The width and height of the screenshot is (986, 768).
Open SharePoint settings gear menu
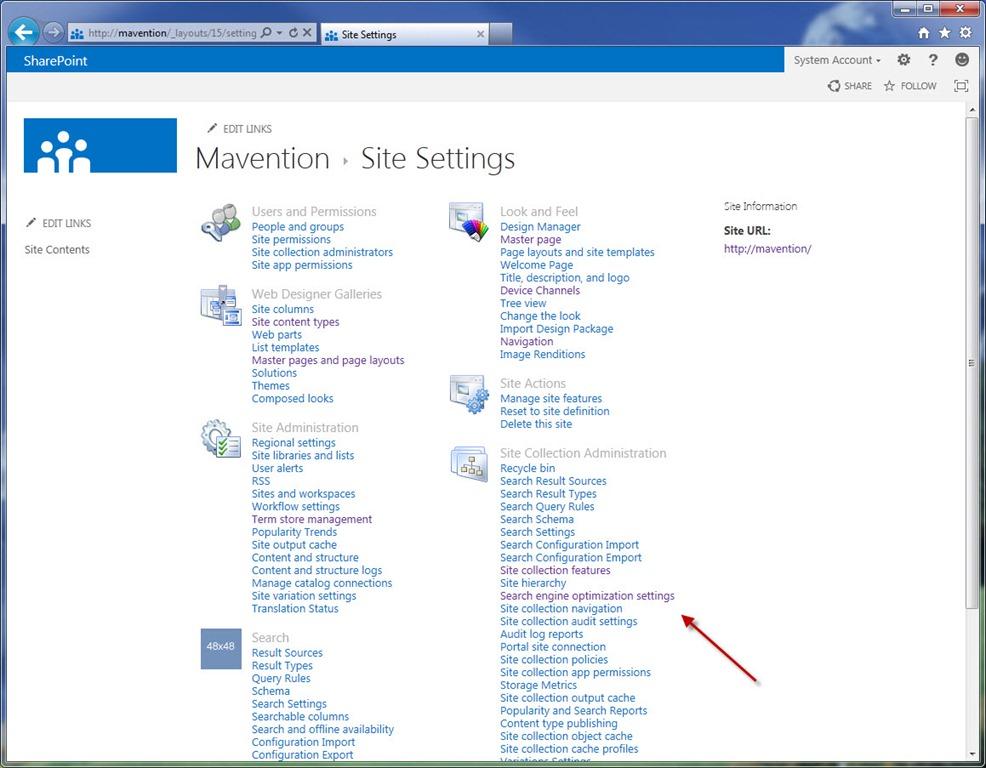point(904,60)
